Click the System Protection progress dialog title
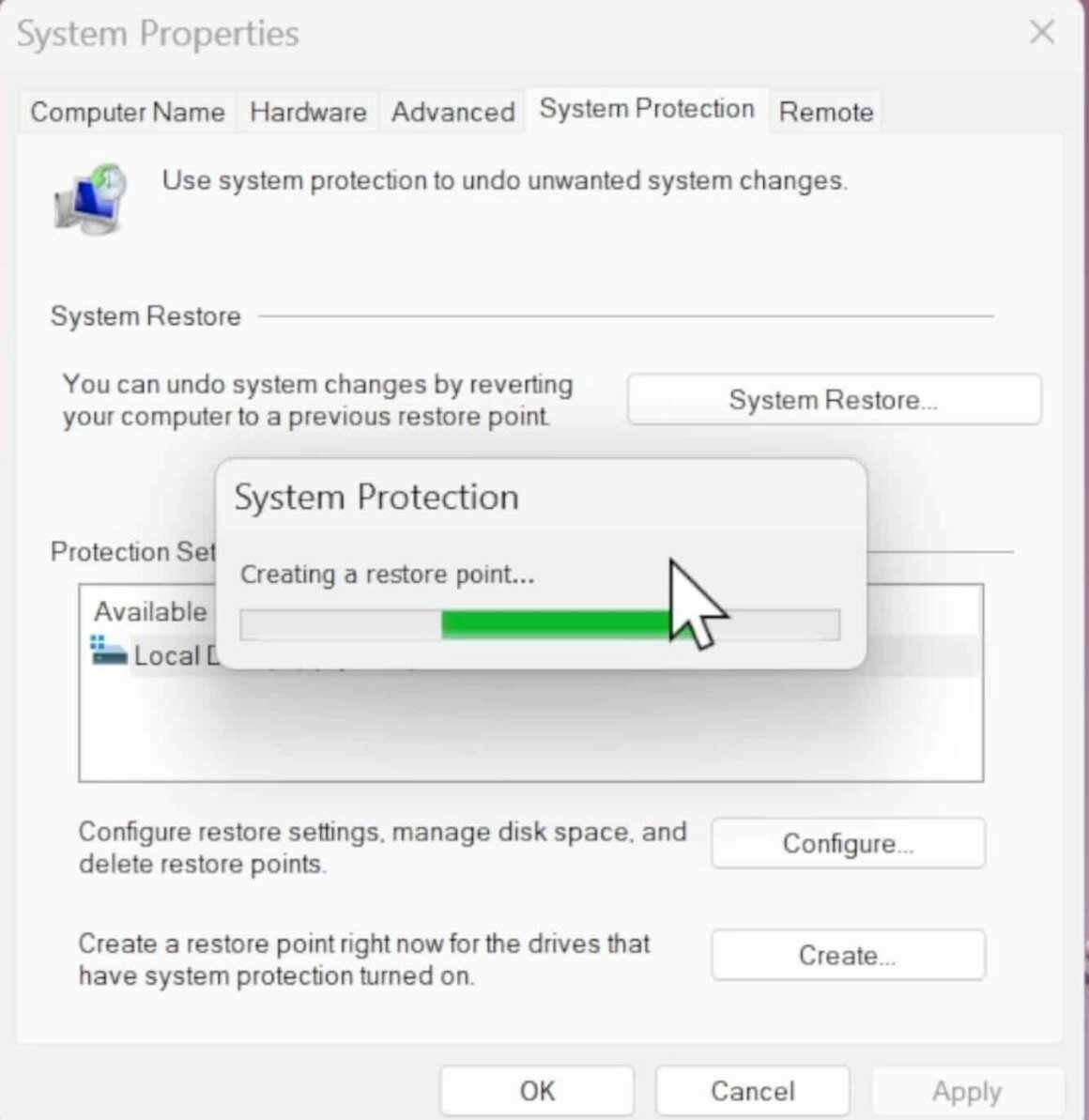The height and width of the screenshot is (1120, 1089). click(377, 497)
